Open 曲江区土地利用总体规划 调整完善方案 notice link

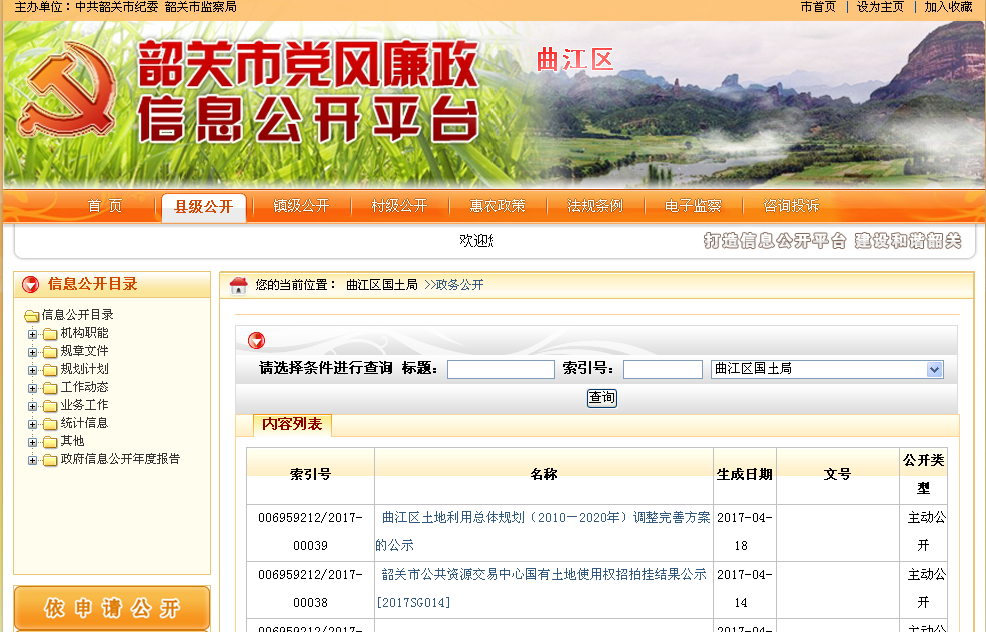543,531
